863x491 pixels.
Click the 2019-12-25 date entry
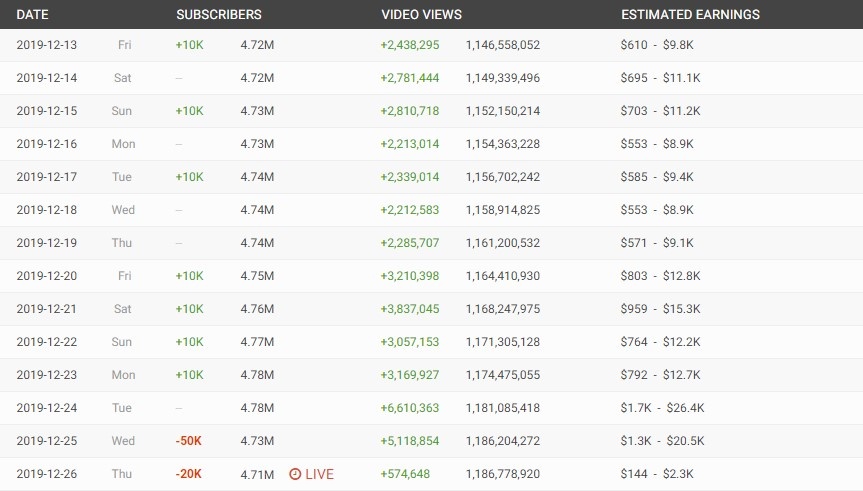pyautogui.click(x=47, y=441)
